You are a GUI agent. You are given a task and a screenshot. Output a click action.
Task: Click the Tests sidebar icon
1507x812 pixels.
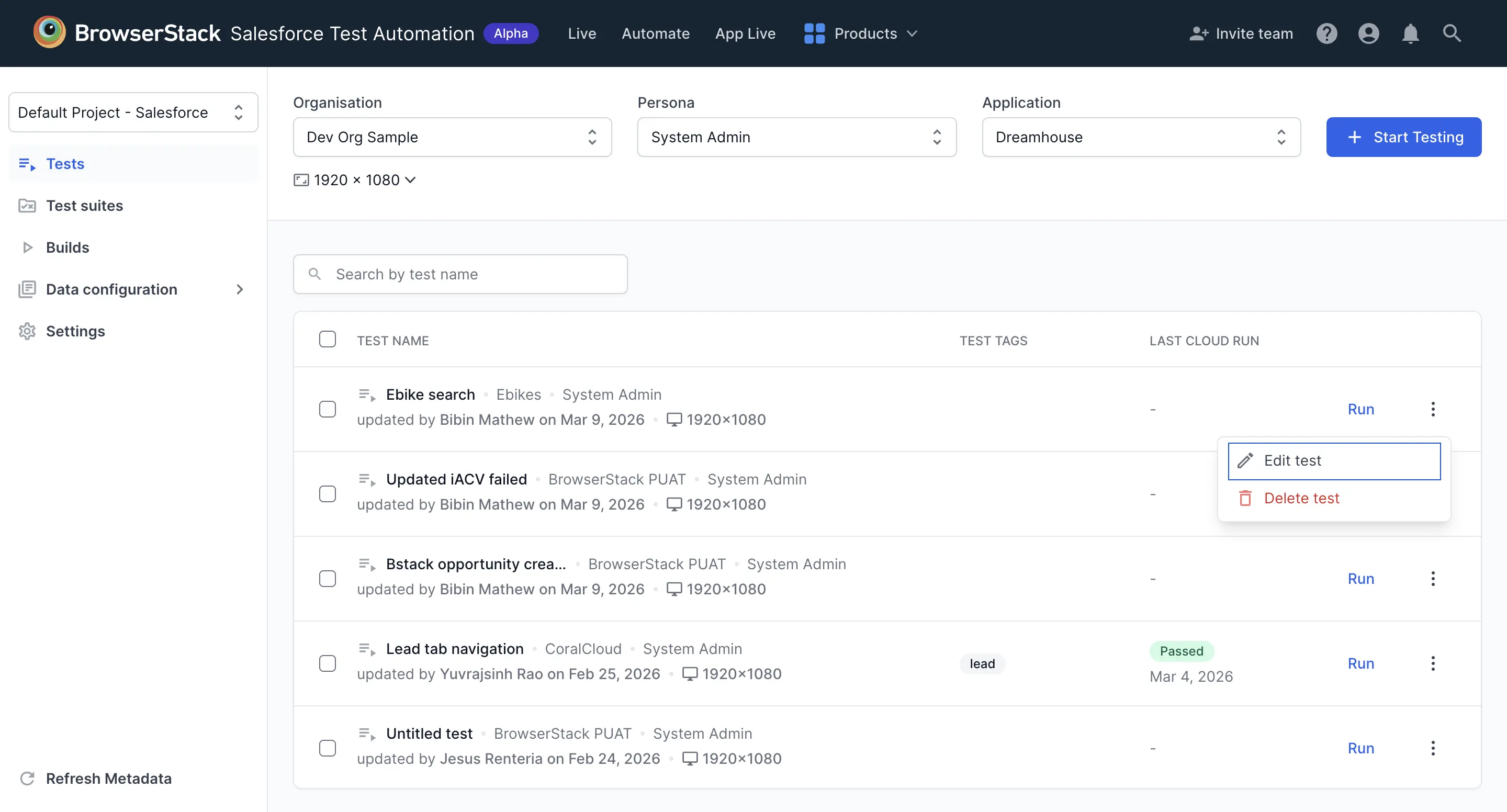point(27,164)
